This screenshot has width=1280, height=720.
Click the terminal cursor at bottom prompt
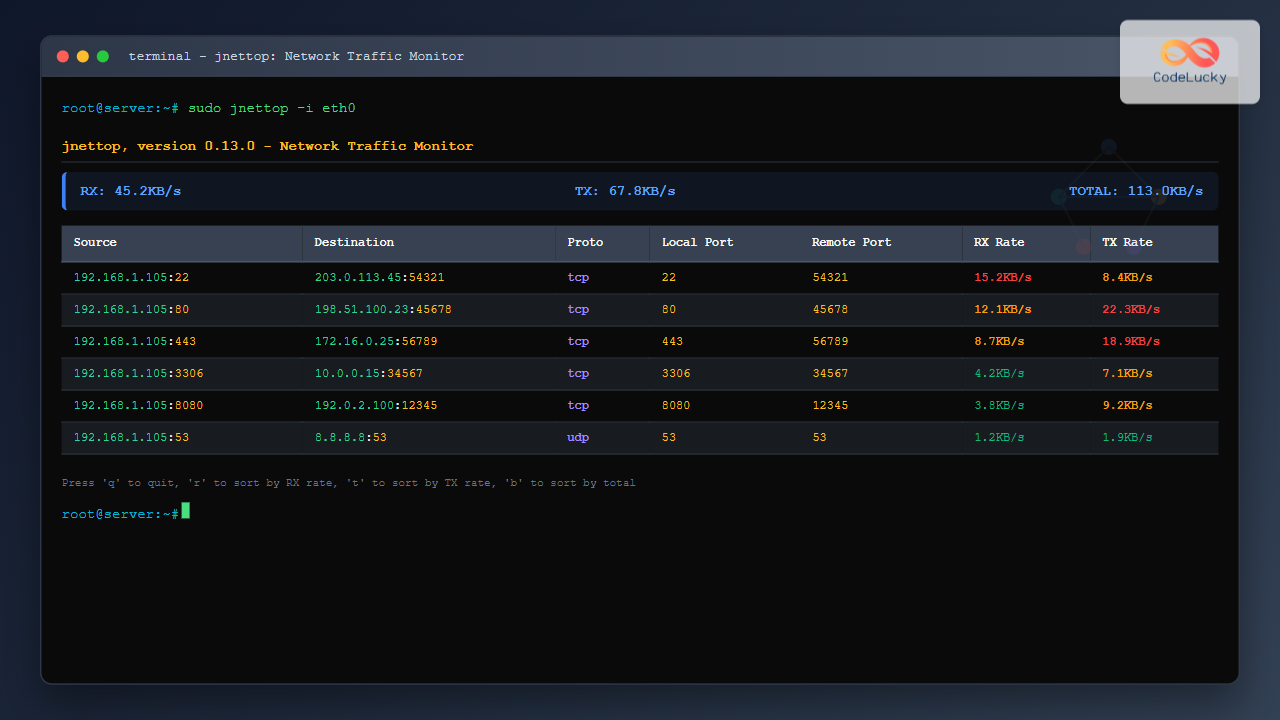[185, 511]
